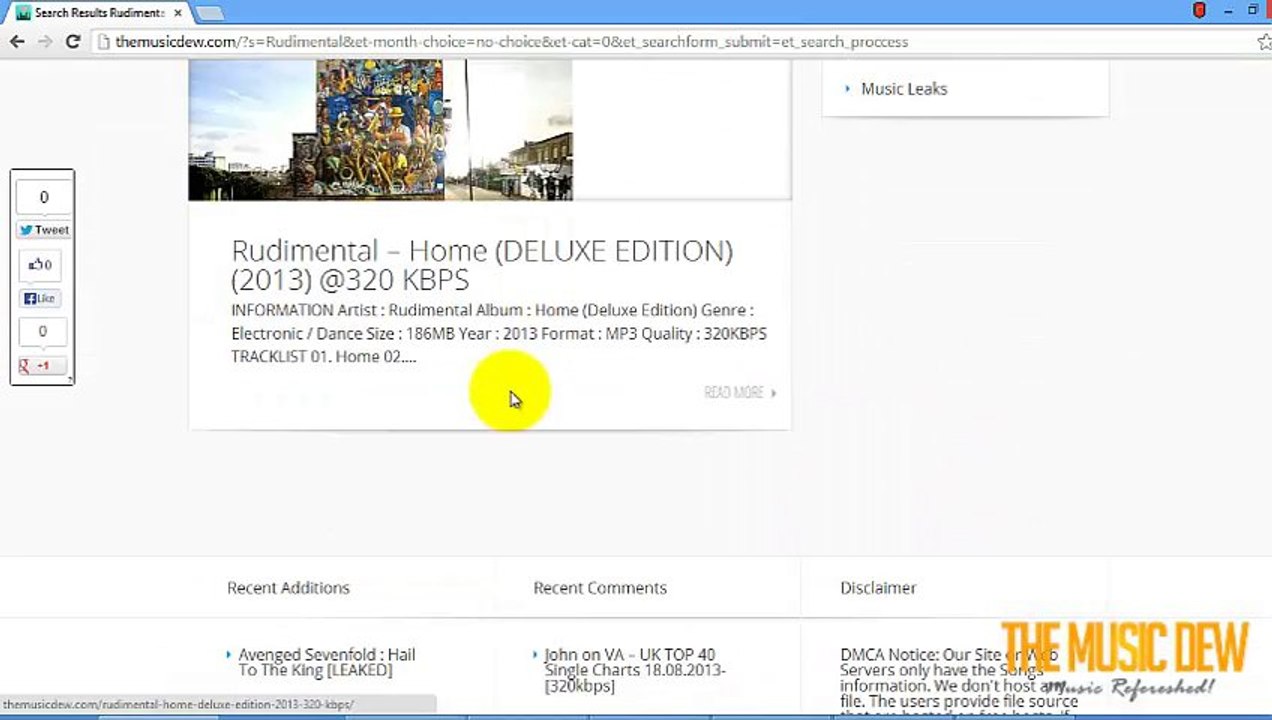Bookmark the page with the star icon
The height and width of the screenshot is (720, 1272).
(x=1263, y=42)
